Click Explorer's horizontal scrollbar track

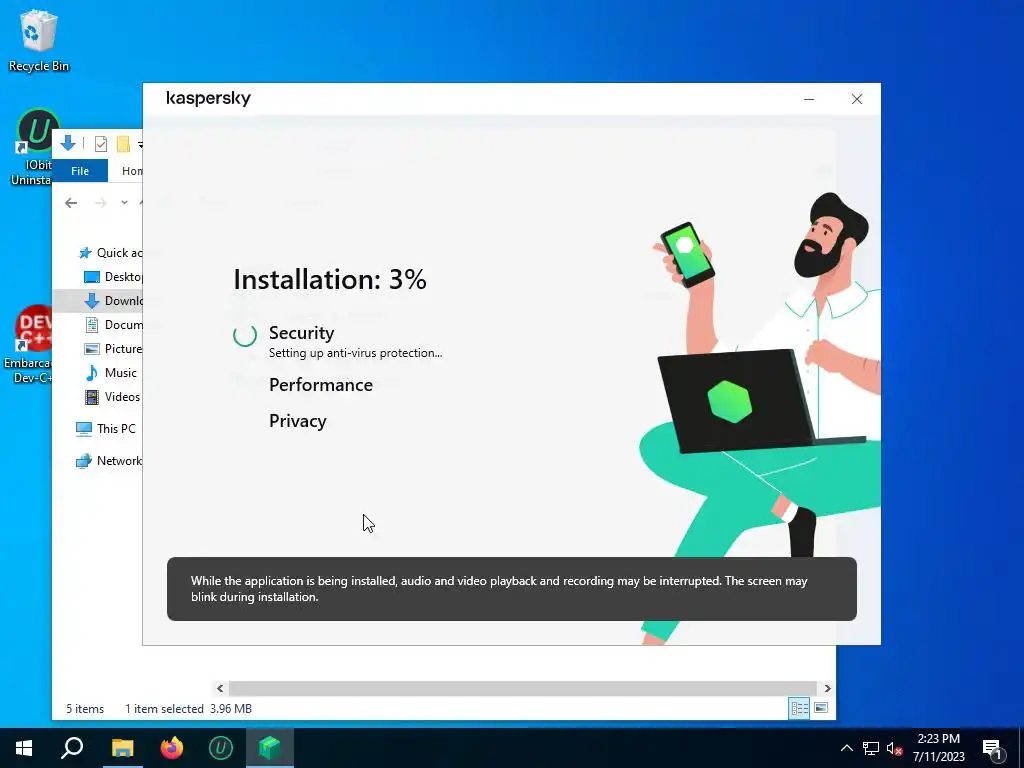click(x=522, y=688)
